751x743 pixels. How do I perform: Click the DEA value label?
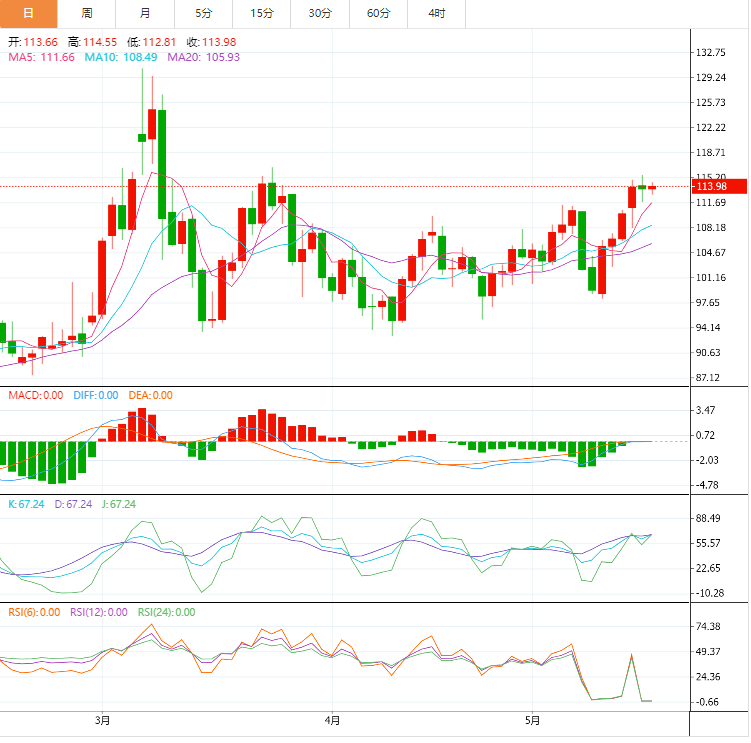tap(150, 395)
